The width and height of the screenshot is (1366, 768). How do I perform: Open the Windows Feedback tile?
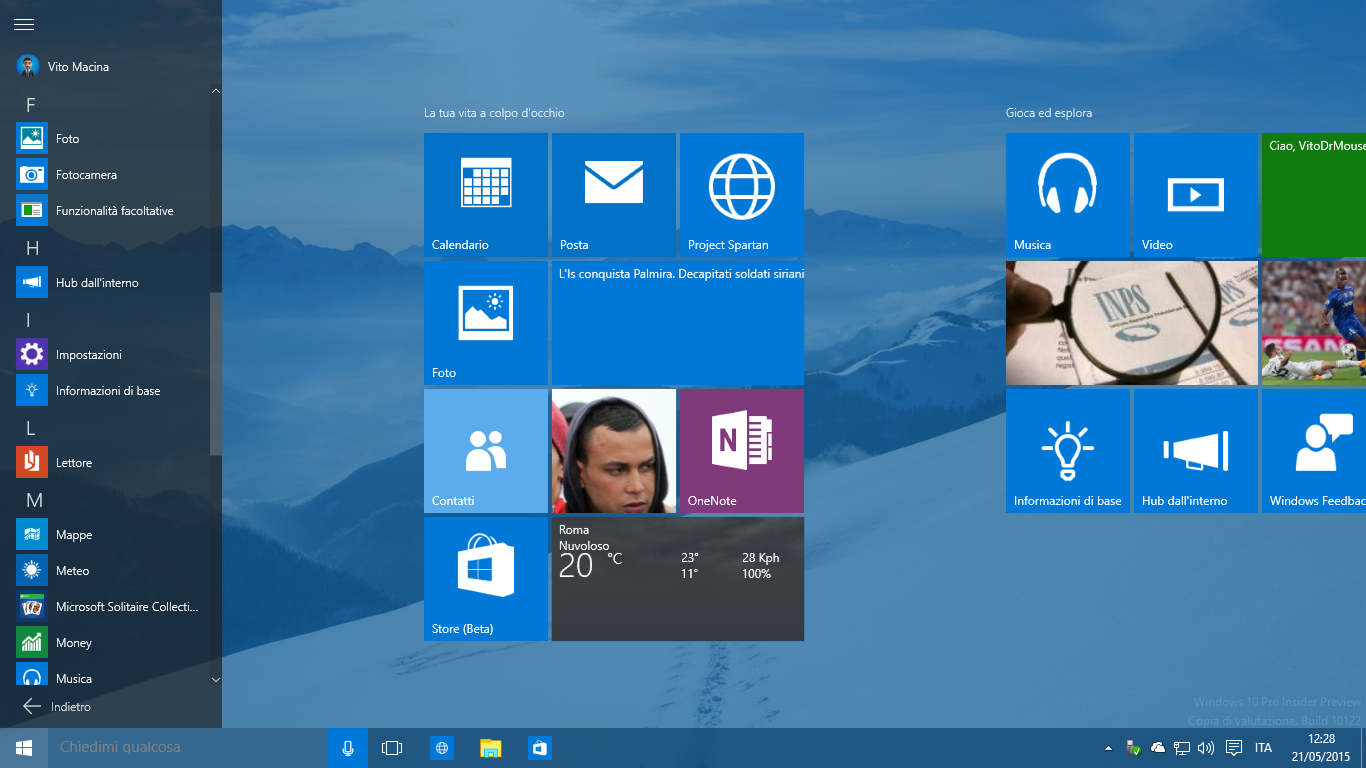[x=1314, y=451]
